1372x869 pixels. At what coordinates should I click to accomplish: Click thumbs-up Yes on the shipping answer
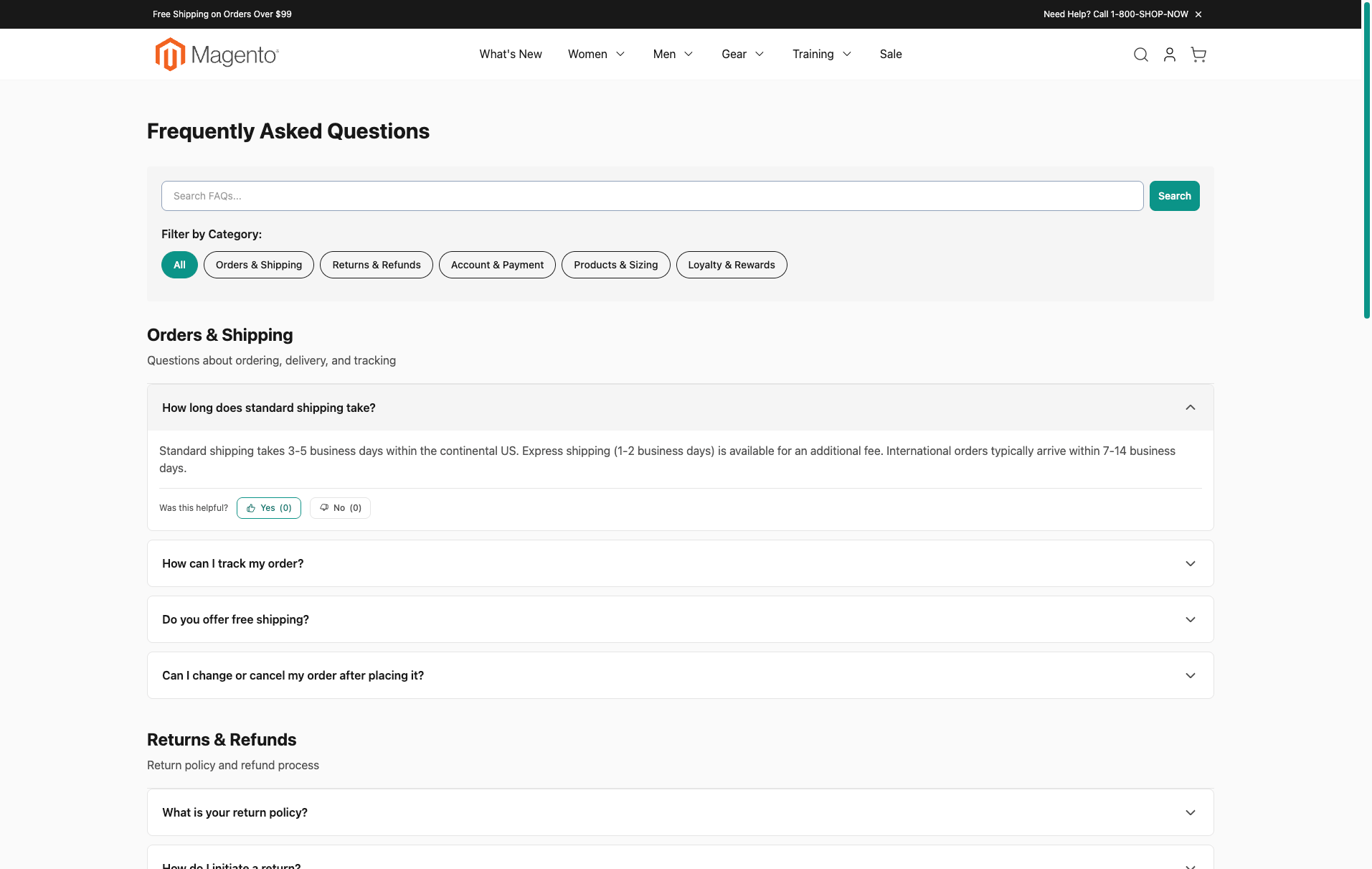click(x=268, y=507)
